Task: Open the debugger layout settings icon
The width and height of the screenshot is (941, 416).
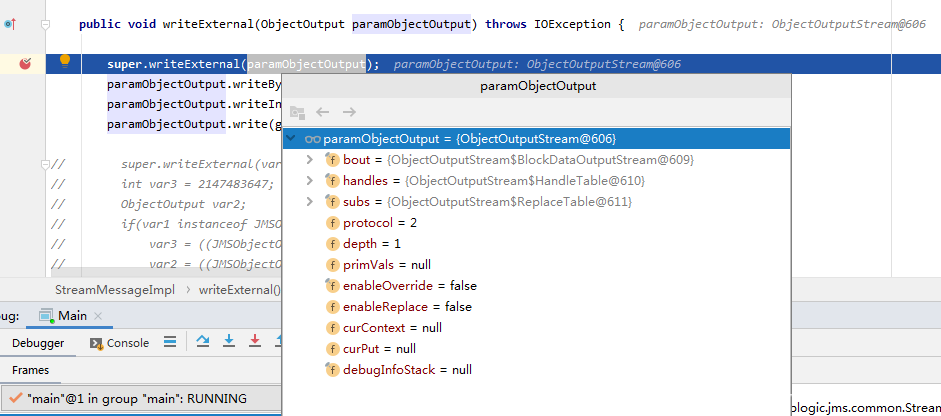Action: 169,342
